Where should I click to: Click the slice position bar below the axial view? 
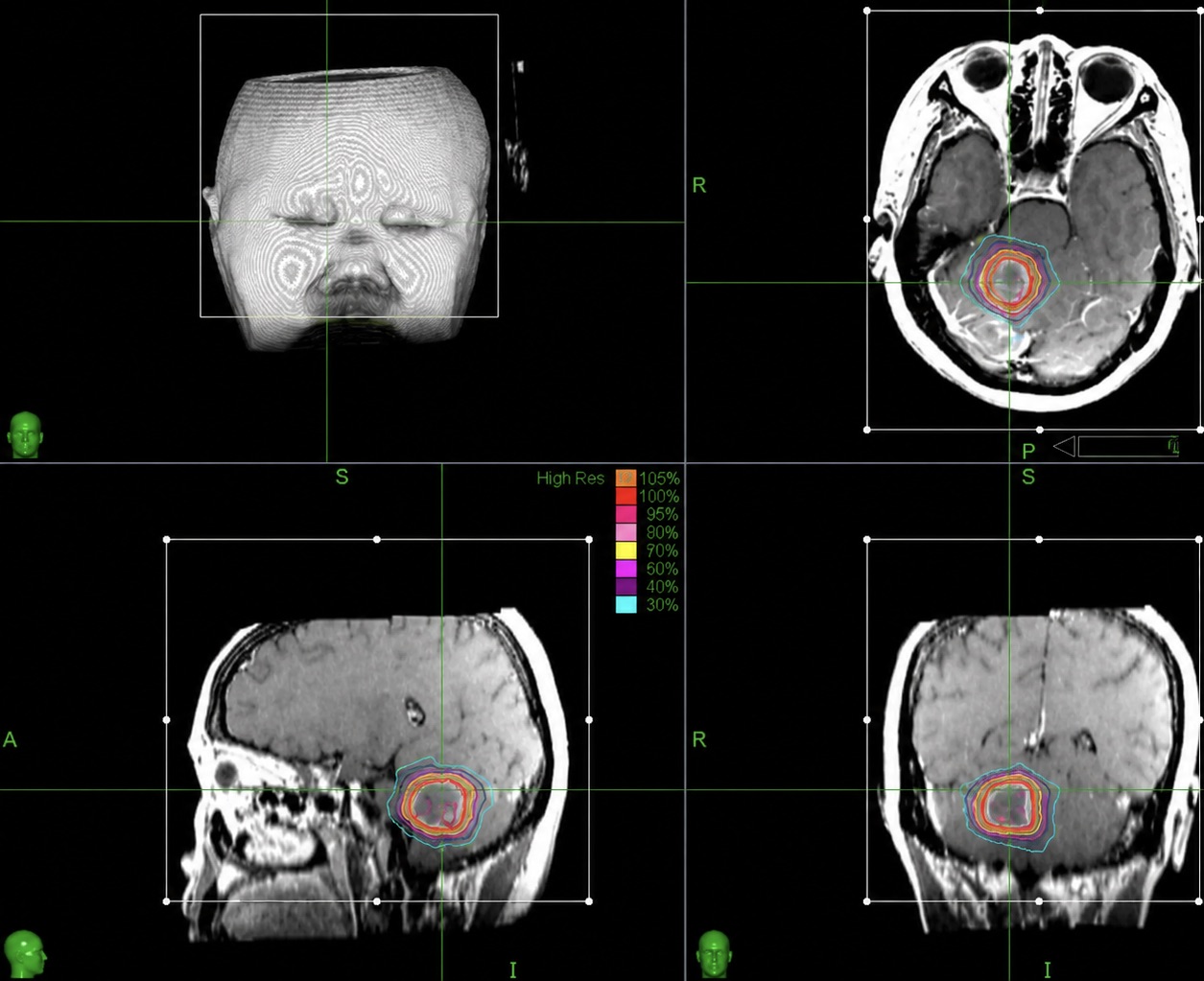[1128, 446]
